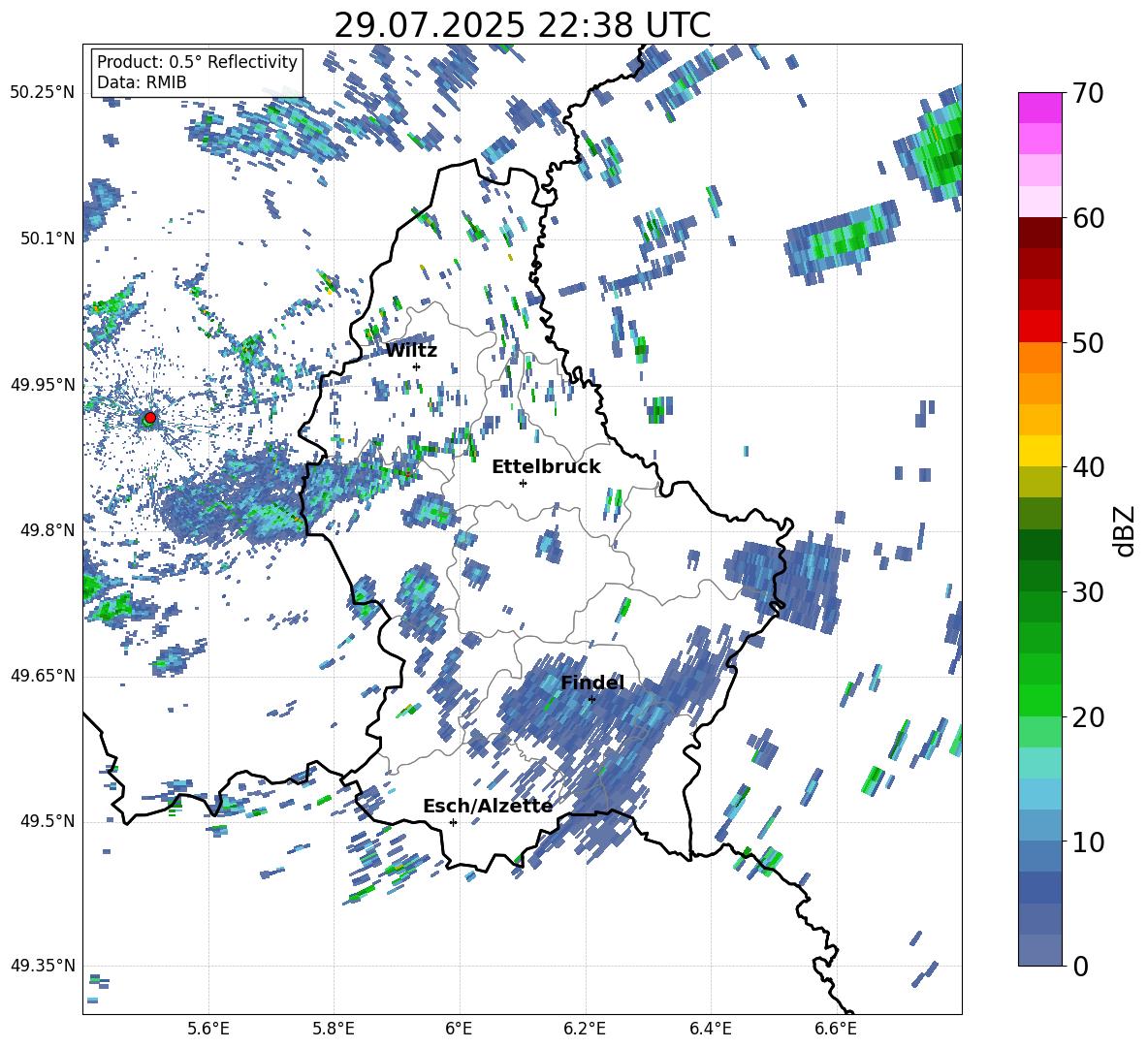Viewport: 1148px width, 1048px height.
Task: Click the 6.2°E longitude label
Action: [585, 1029]
